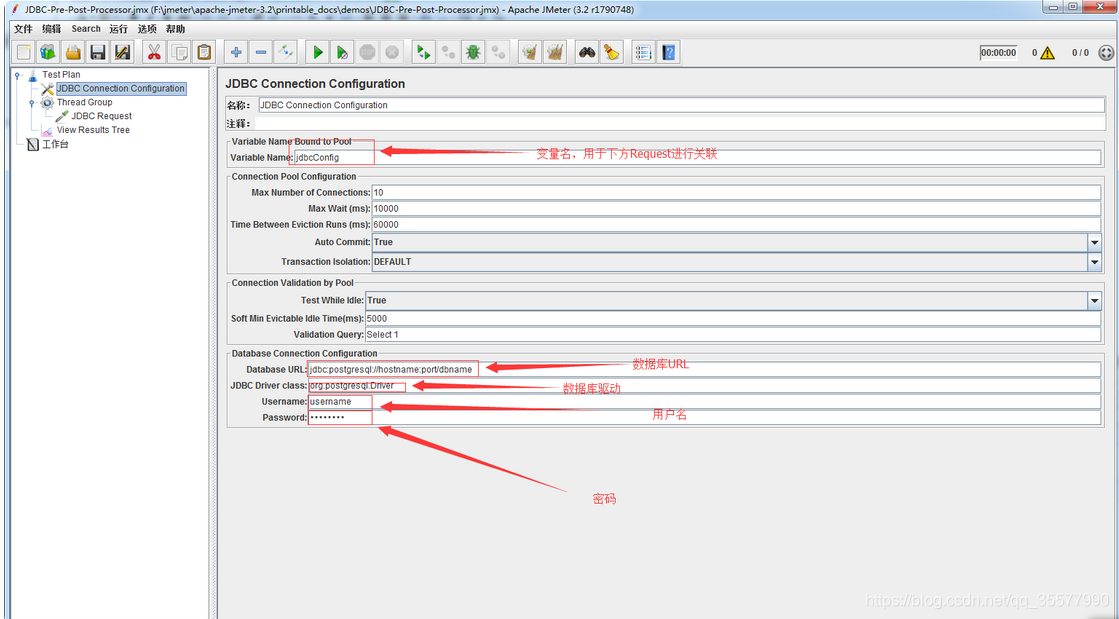Click the JDBC Driver class field
This screenshot has height=619, width=1119.
click(704, 386)
